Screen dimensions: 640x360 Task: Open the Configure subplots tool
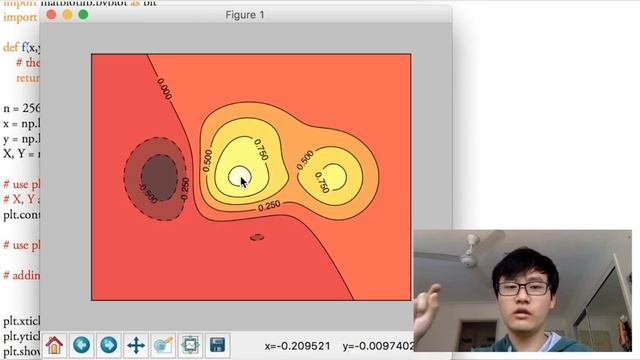tap(190, 345)
